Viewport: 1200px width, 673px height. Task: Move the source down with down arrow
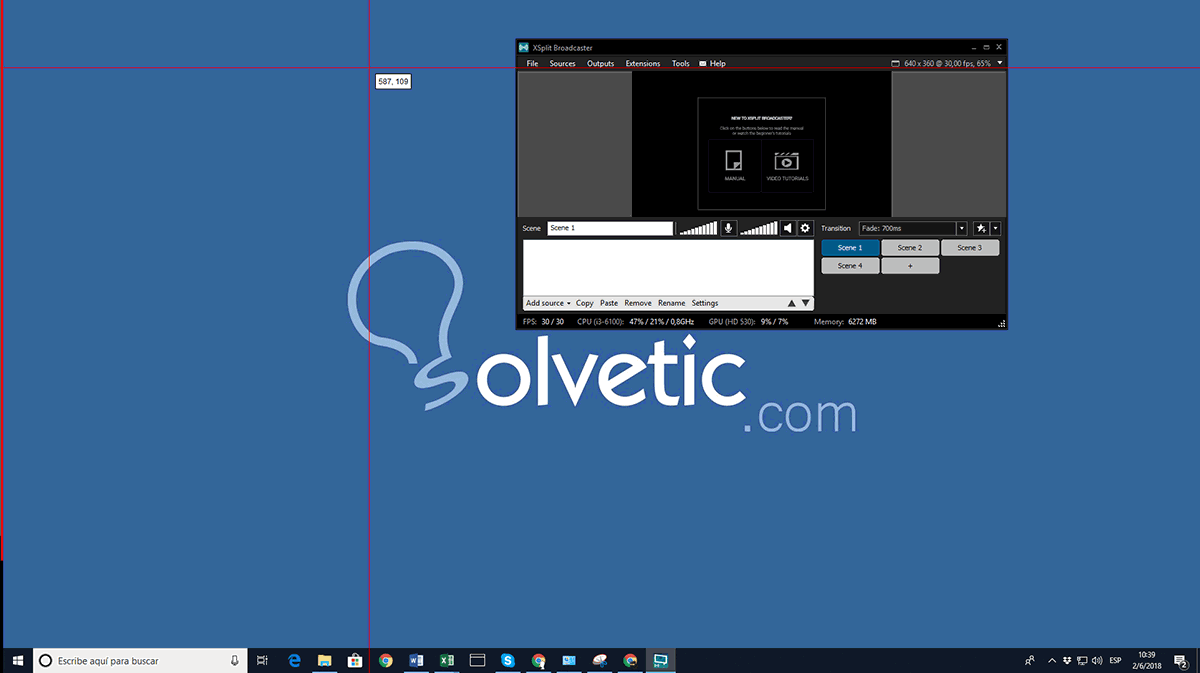click(805, 303)
